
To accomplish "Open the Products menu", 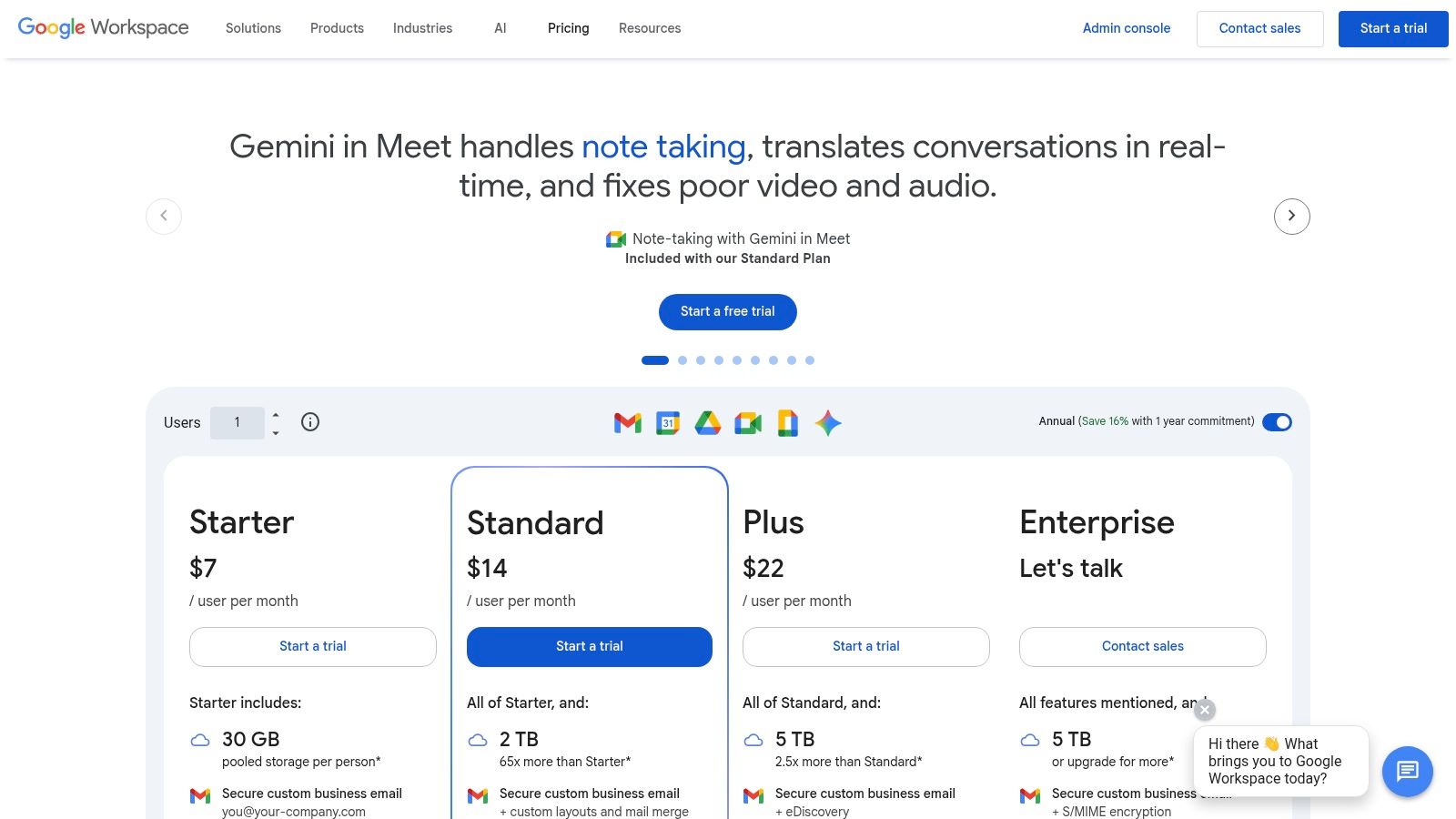I will click(337, 28).
